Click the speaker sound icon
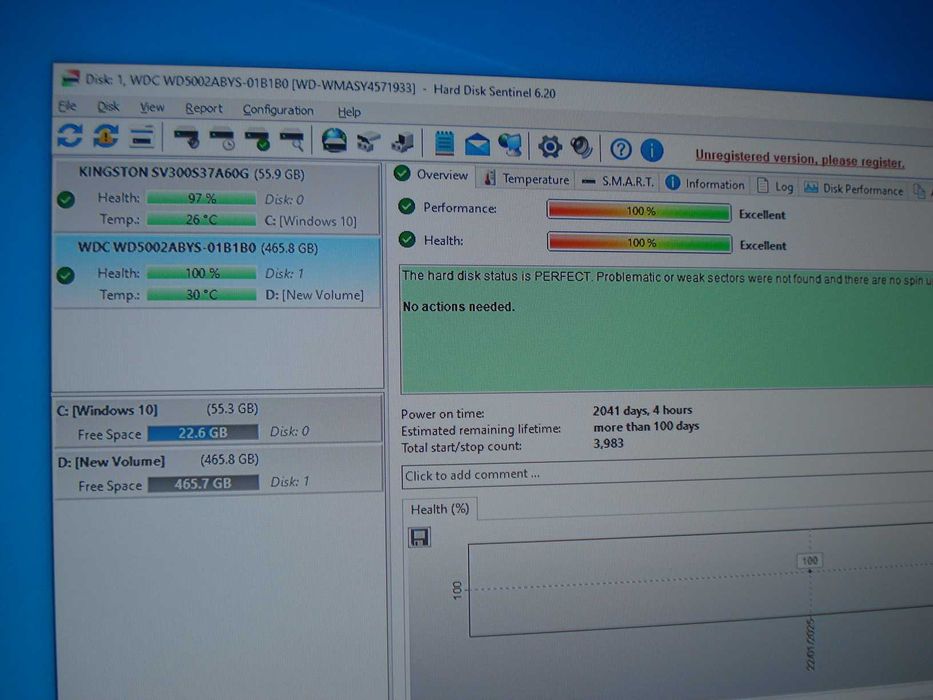The width and height of the screenshot is (933, 700). pos(581,147)
